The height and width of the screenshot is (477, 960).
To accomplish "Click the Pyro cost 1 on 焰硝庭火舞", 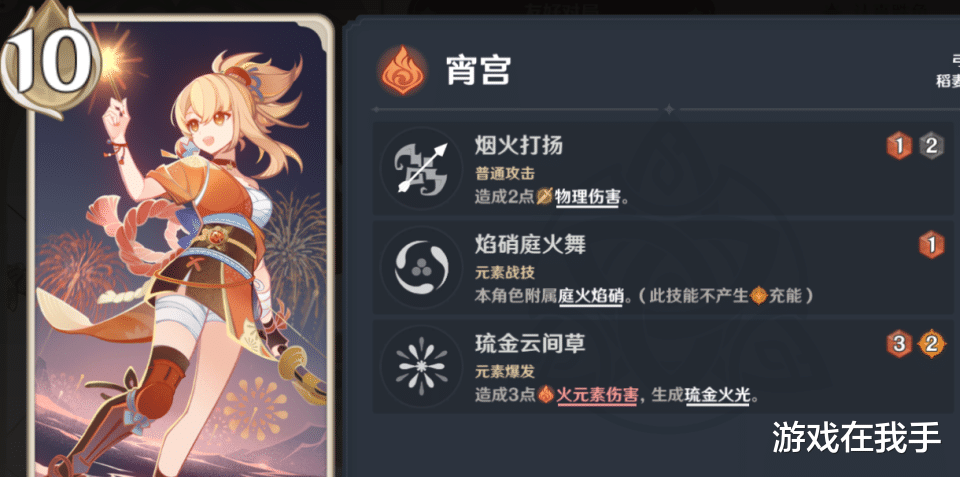I will (x=931, y=246).
